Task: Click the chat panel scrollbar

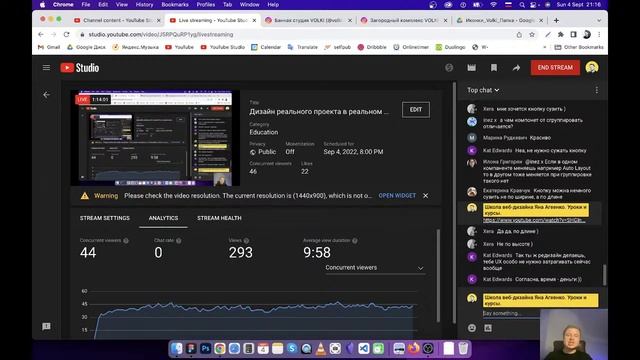Action: point(604,275)
